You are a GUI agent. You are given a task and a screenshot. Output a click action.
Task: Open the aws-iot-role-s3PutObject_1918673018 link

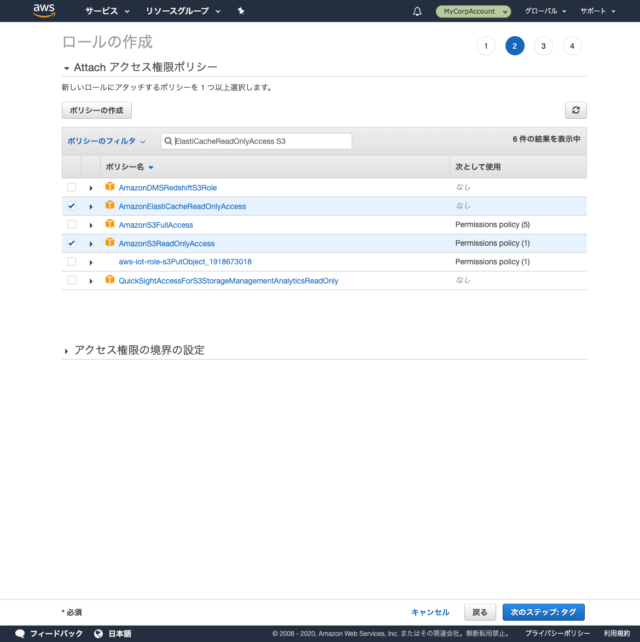[x=185, y=262]
